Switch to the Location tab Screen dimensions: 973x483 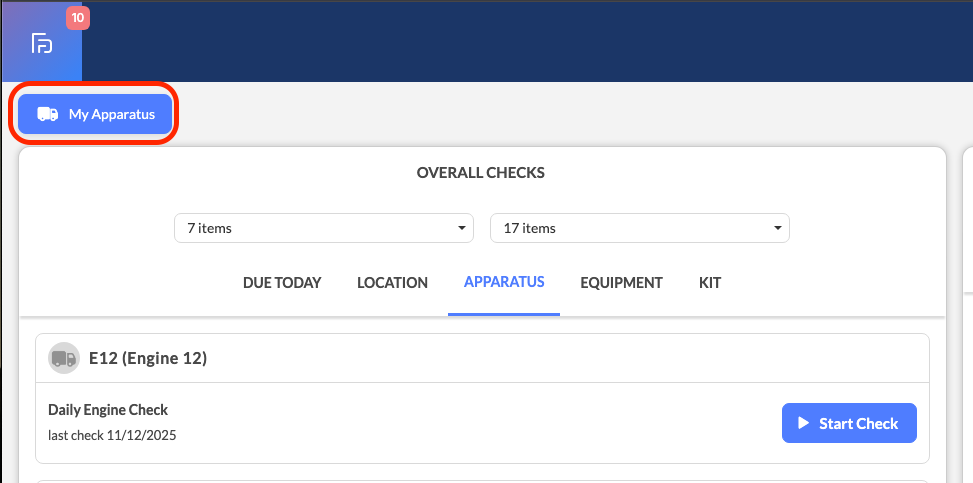click(x=392, y=283)
